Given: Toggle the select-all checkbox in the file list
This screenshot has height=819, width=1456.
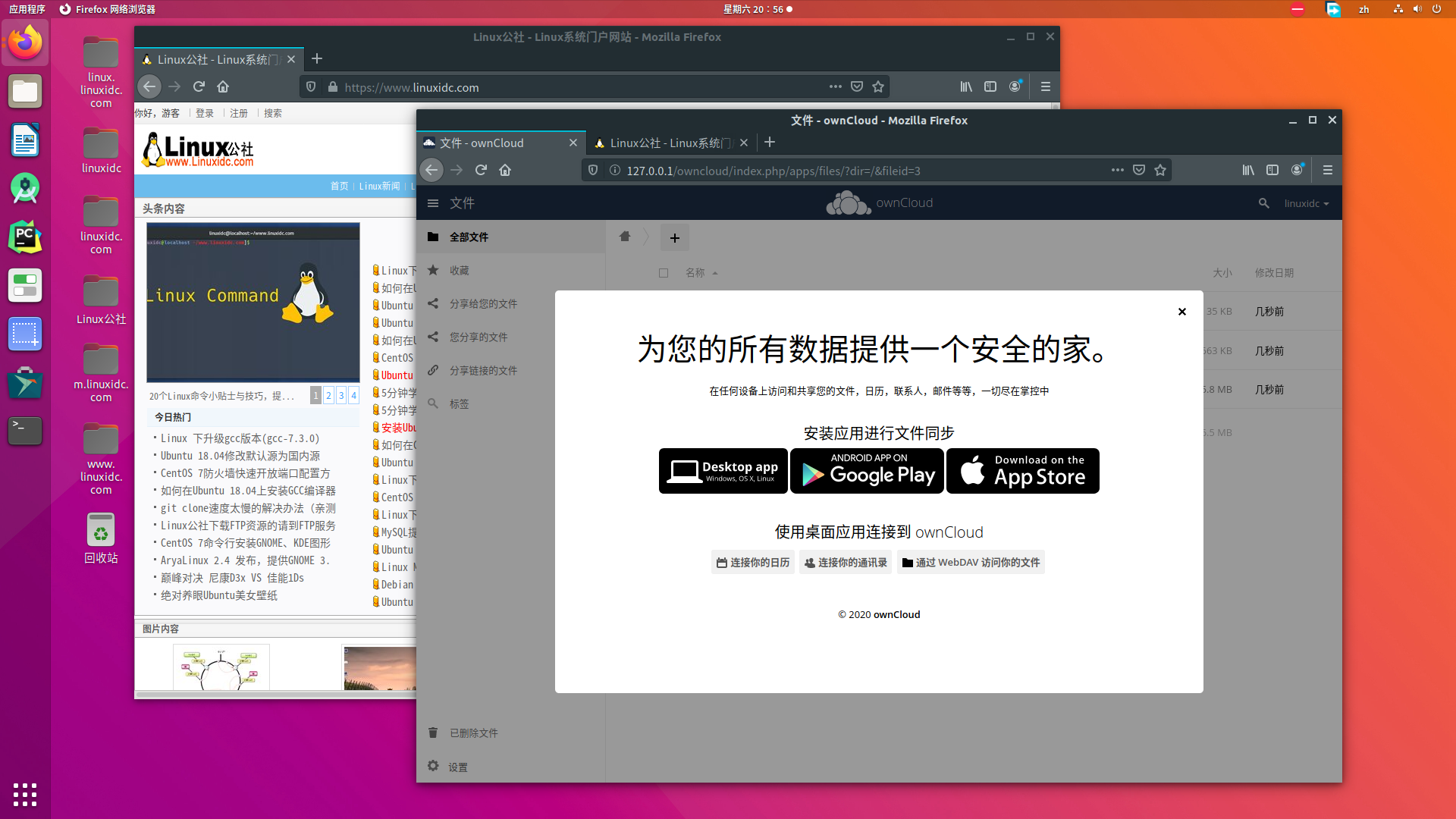Looking at the screenshot, I should point(664,272).
